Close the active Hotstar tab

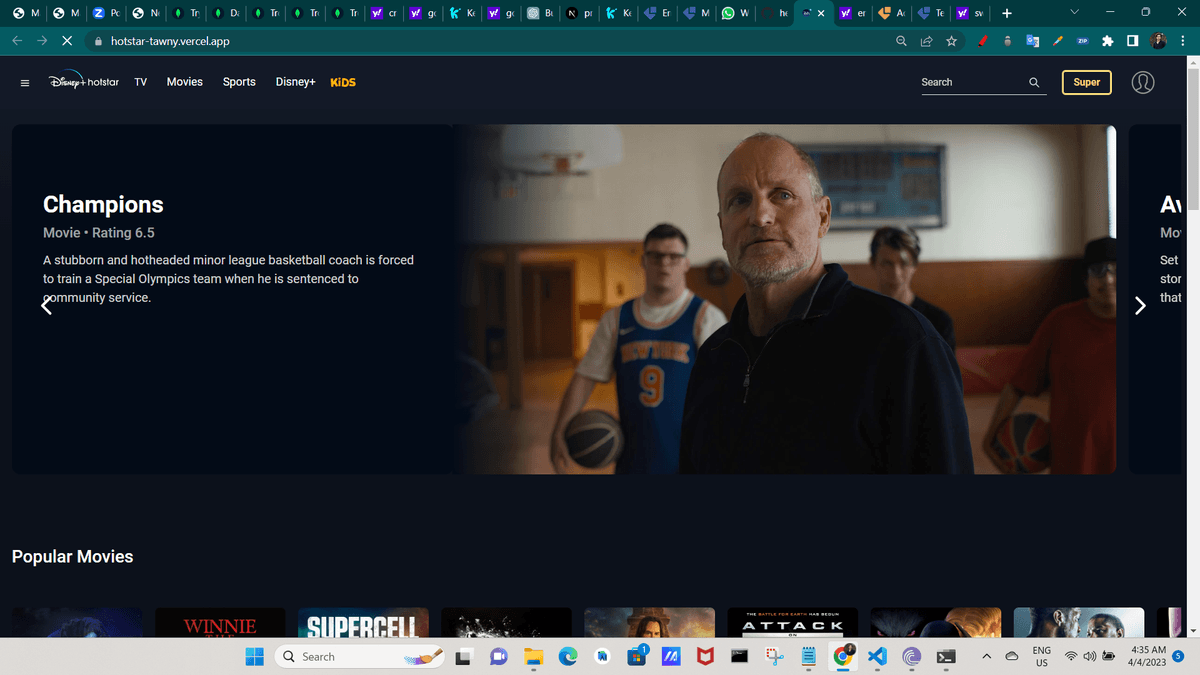821,14
